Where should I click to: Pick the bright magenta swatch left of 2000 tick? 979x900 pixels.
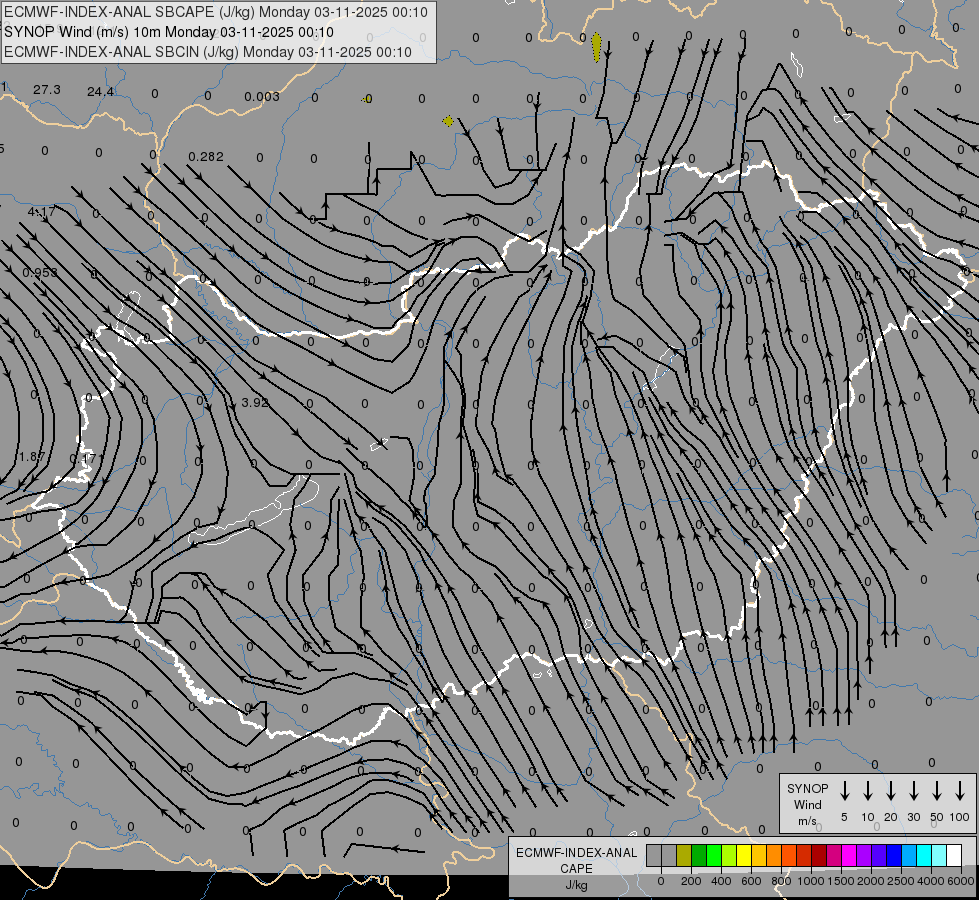pyautogui.click(x=850, y=856)
